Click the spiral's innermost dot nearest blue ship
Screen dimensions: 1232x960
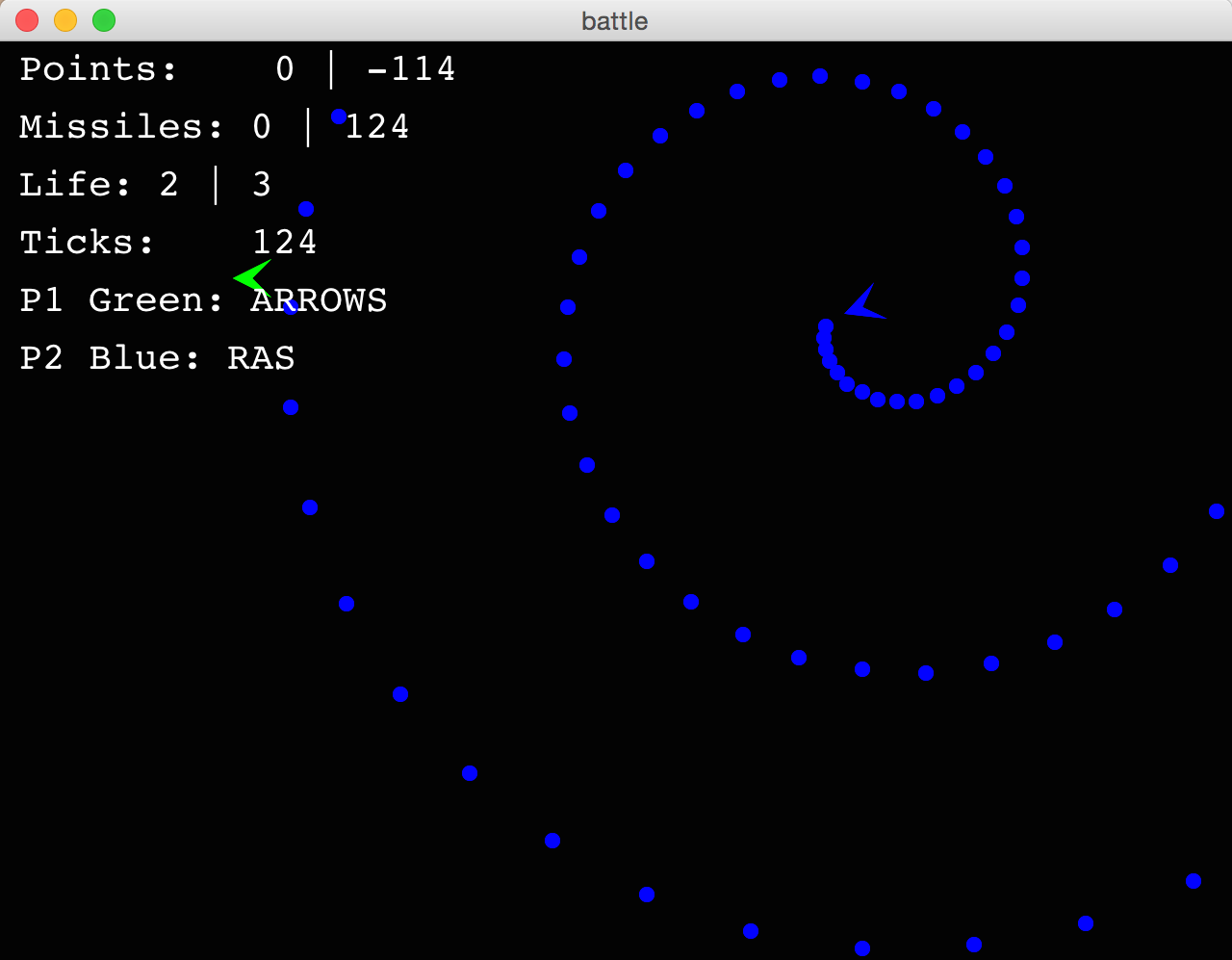[826, 326]
